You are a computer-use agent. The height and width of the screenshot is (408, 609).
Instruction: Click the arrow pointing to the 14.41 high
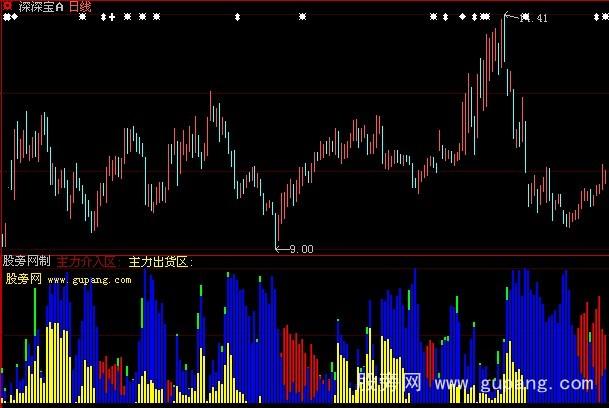513,15
